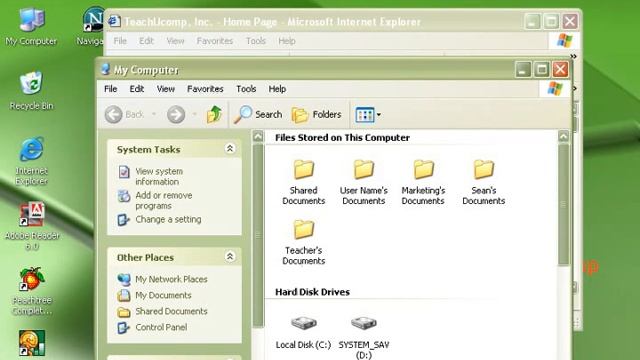Collapse the System Tasks panel

[230, 149]
